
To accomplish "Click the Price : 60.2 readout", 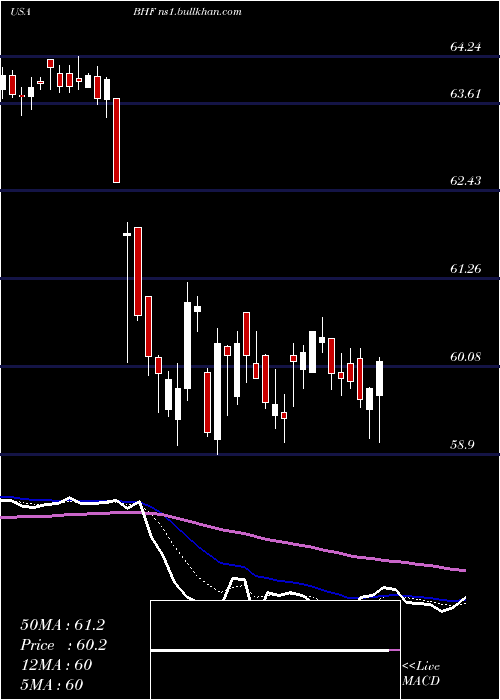I will click(64, 645).
